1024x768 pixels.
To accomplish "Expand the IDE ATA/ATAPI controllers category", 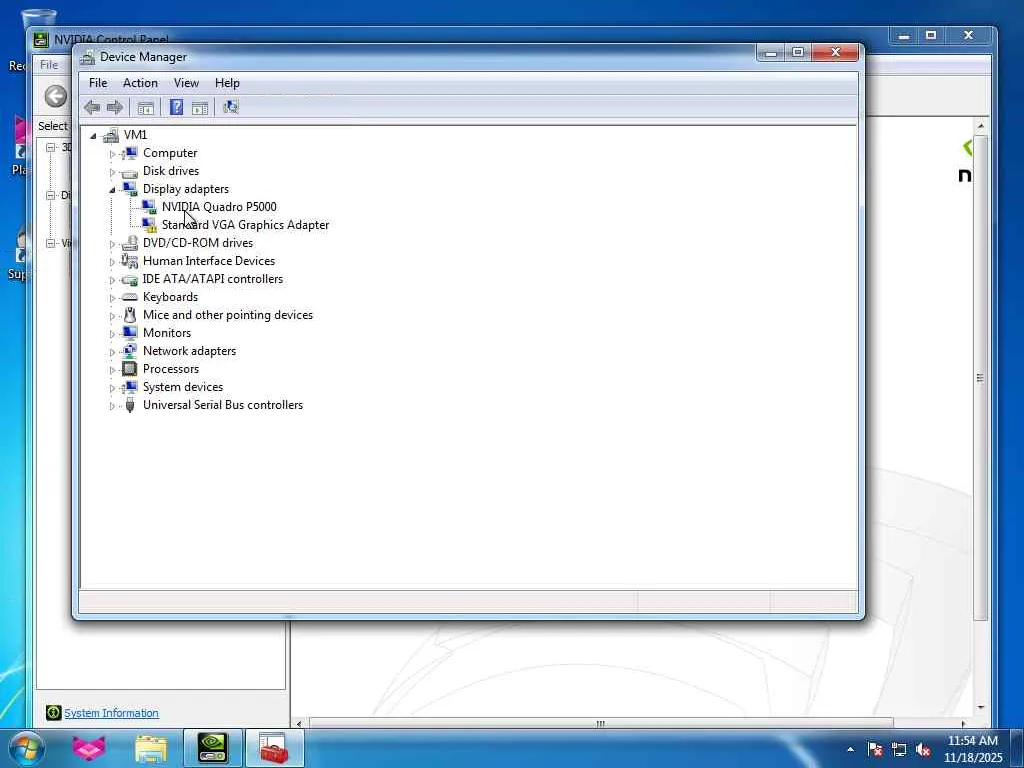I will 112,280.
